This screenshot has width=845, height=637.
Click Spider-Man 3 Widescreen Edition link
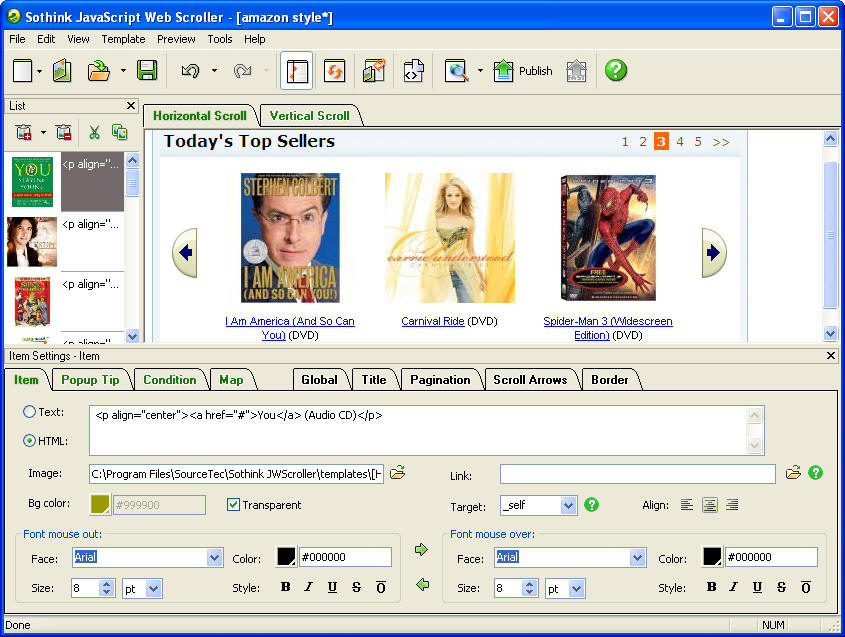(x=607, y=328)
